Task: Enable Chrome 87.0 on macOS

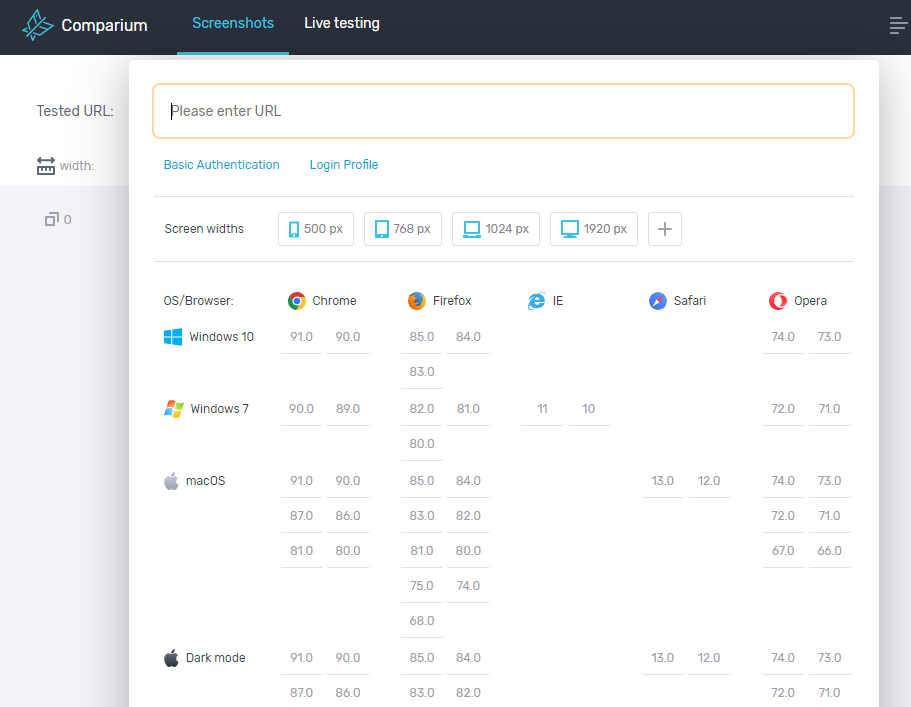Action: [302, 516]
